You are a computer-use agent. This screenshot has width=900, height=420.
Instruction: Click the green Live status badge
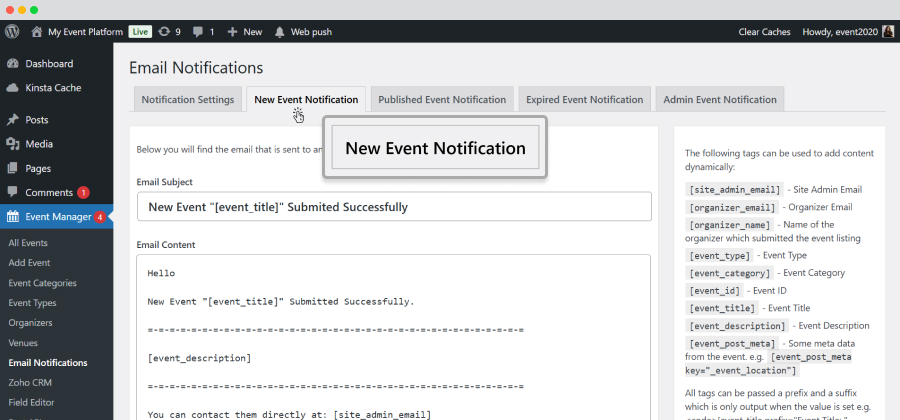click(140, 32)
